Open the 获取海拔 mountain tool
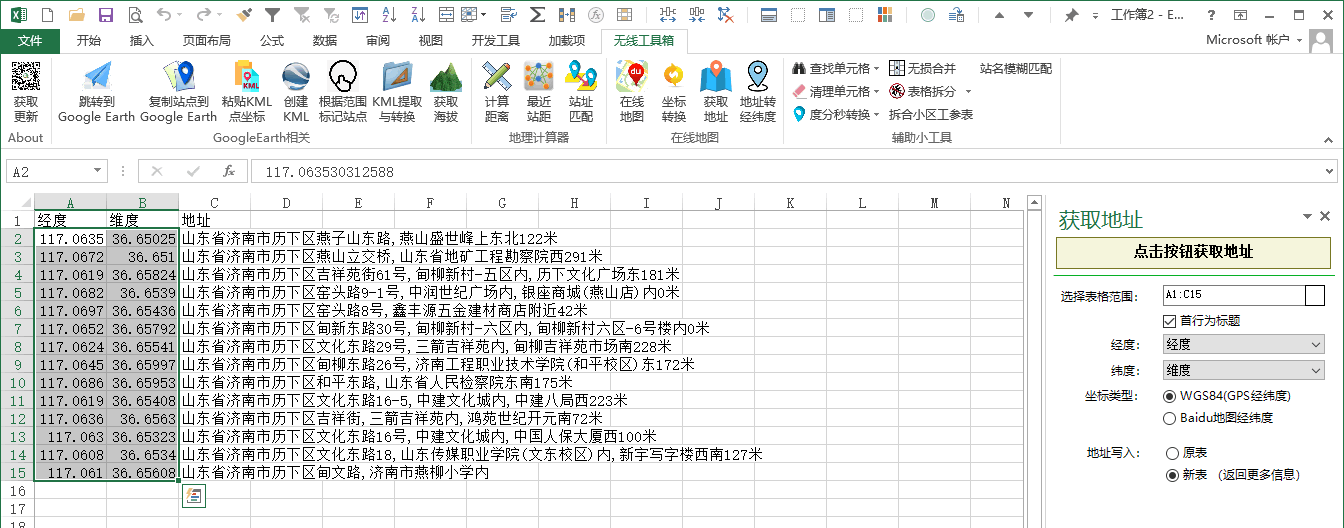 tap(446, 76)
